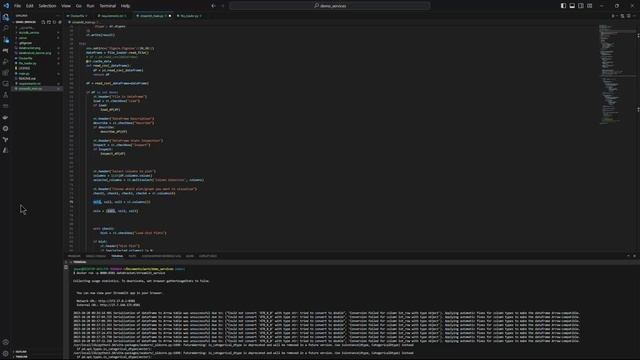Open the Customize Layout icon

(x=590, y=6)
